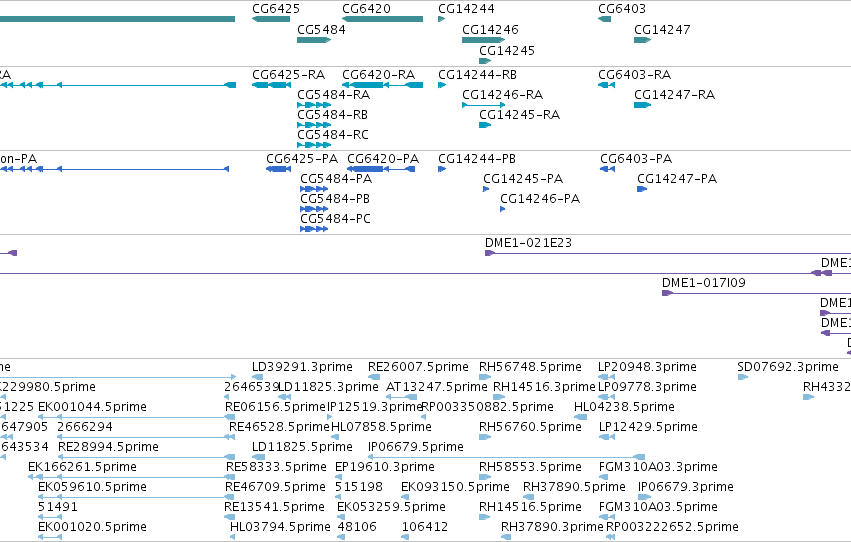The width and height of the screenshot is (851, 542).
Task: Select the CG6420-RA transcript glyph
Action: pyautogui.click(x=383, y=85)
